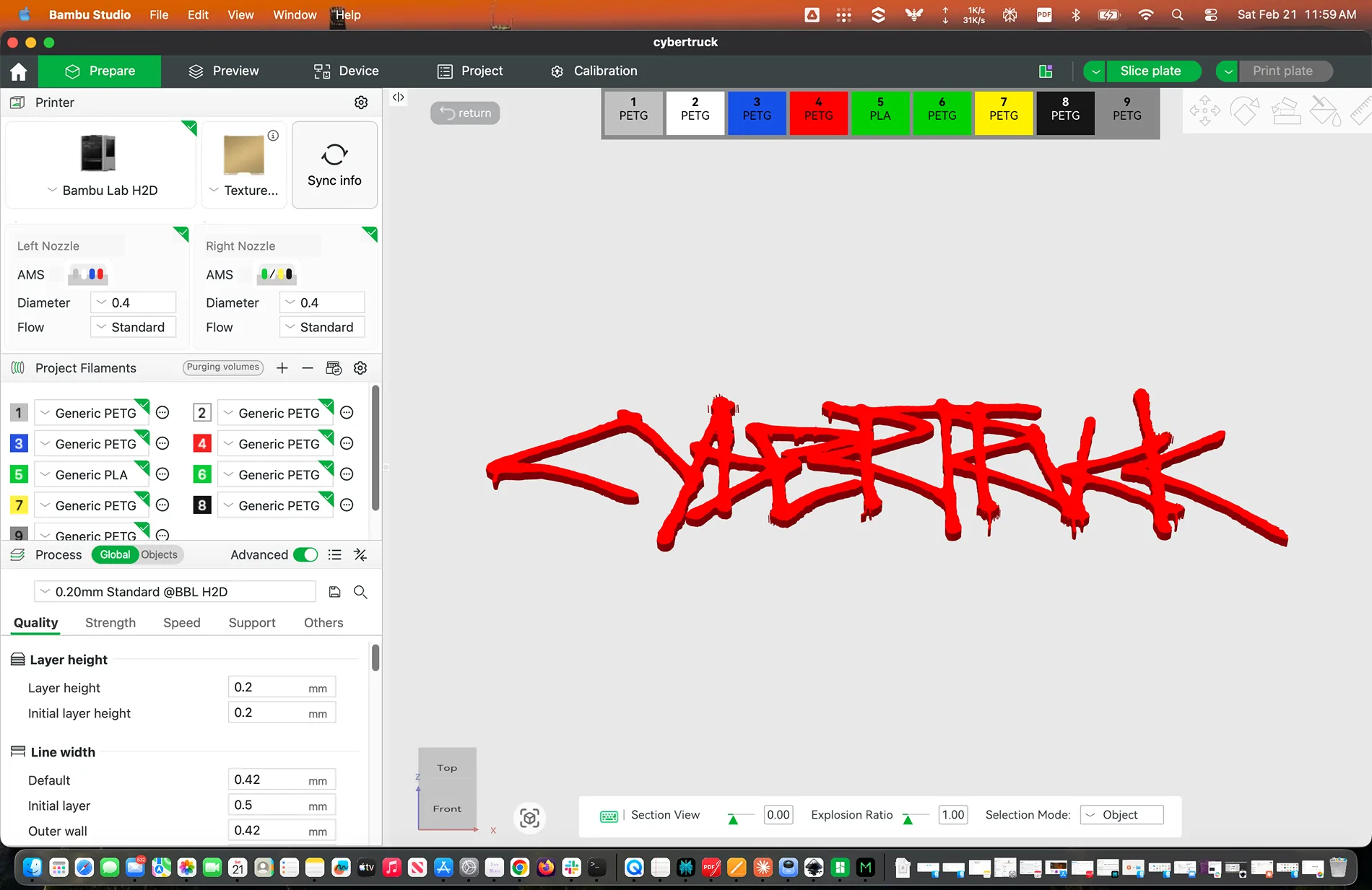Screen dimensions: 1372x890
Task: Switch to the Preview tab
Action: coord(224,71)
